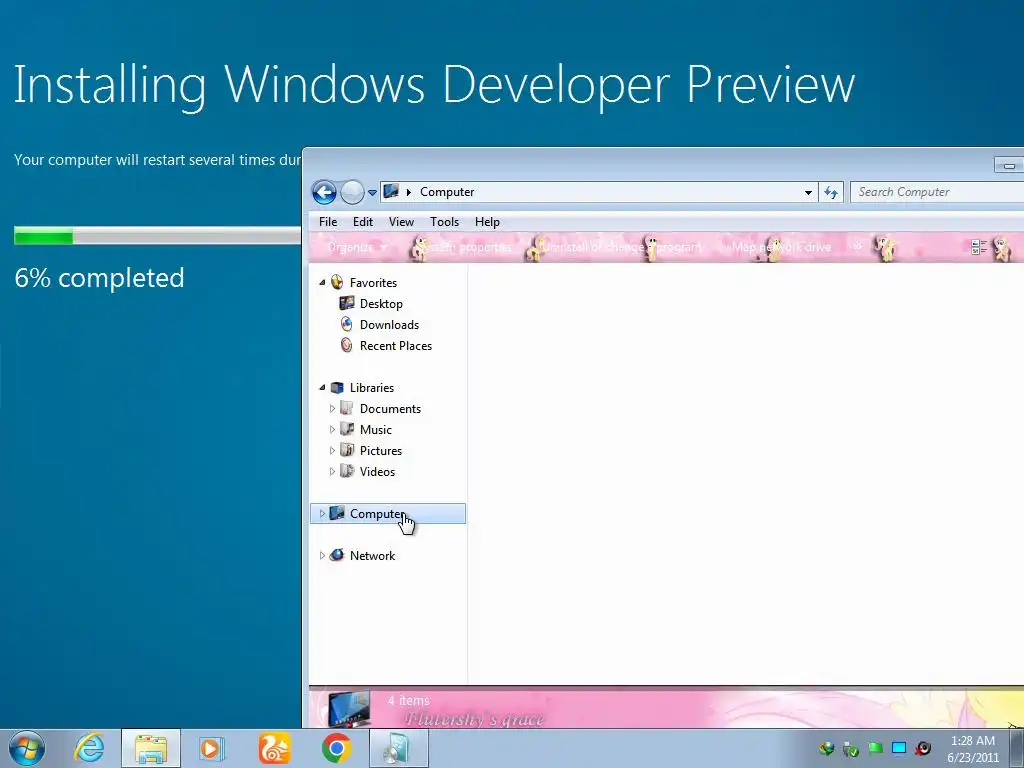Select Network in the navigation pane
This screenshot has width=1024, height=768.
point(372,556)
